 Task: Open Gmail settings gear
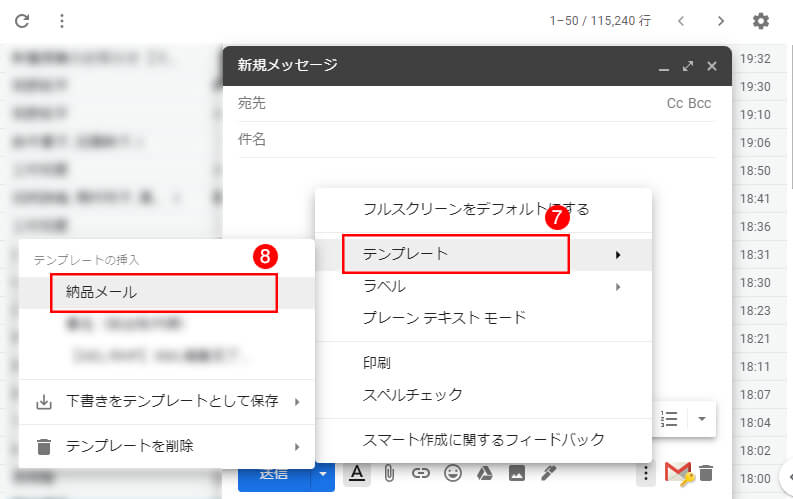coord(761,21)
